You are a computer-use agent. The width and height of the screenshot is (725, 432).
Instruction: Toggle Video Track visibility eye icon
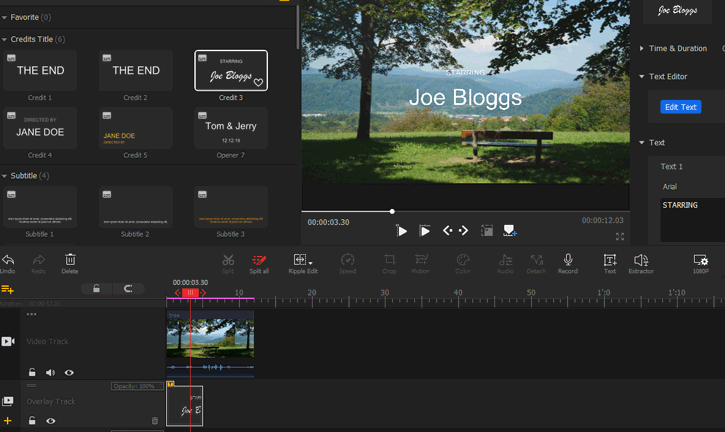(x=69, y=372)
